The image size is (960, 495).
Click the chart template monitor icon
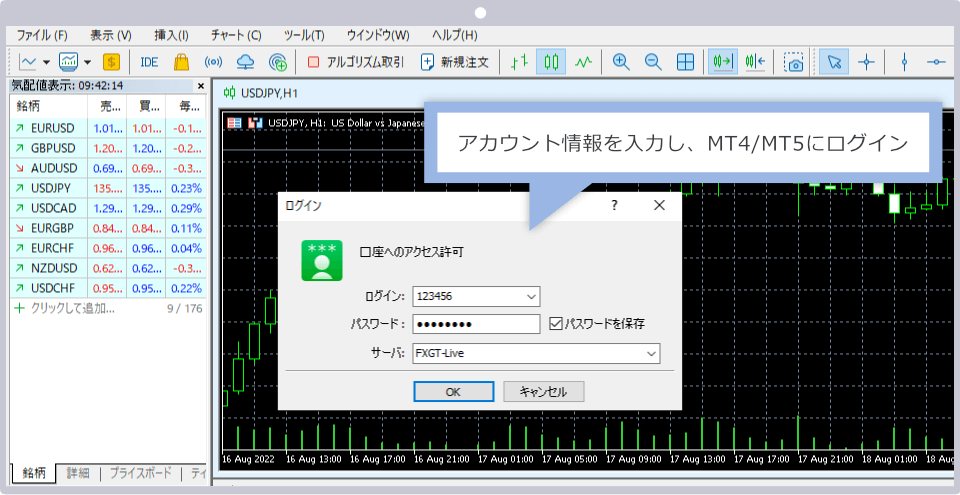coord(68,62)
